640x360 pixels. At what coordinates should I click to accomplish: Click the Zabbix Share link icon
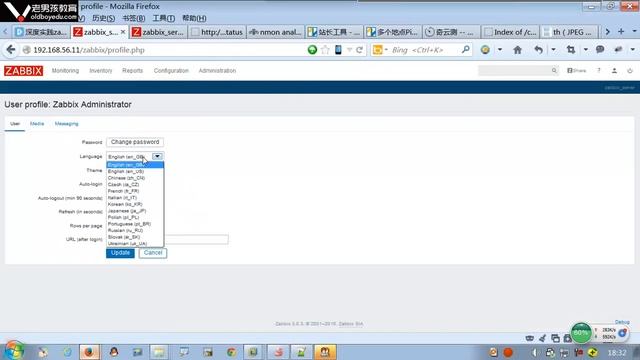[x=576, y=71]
